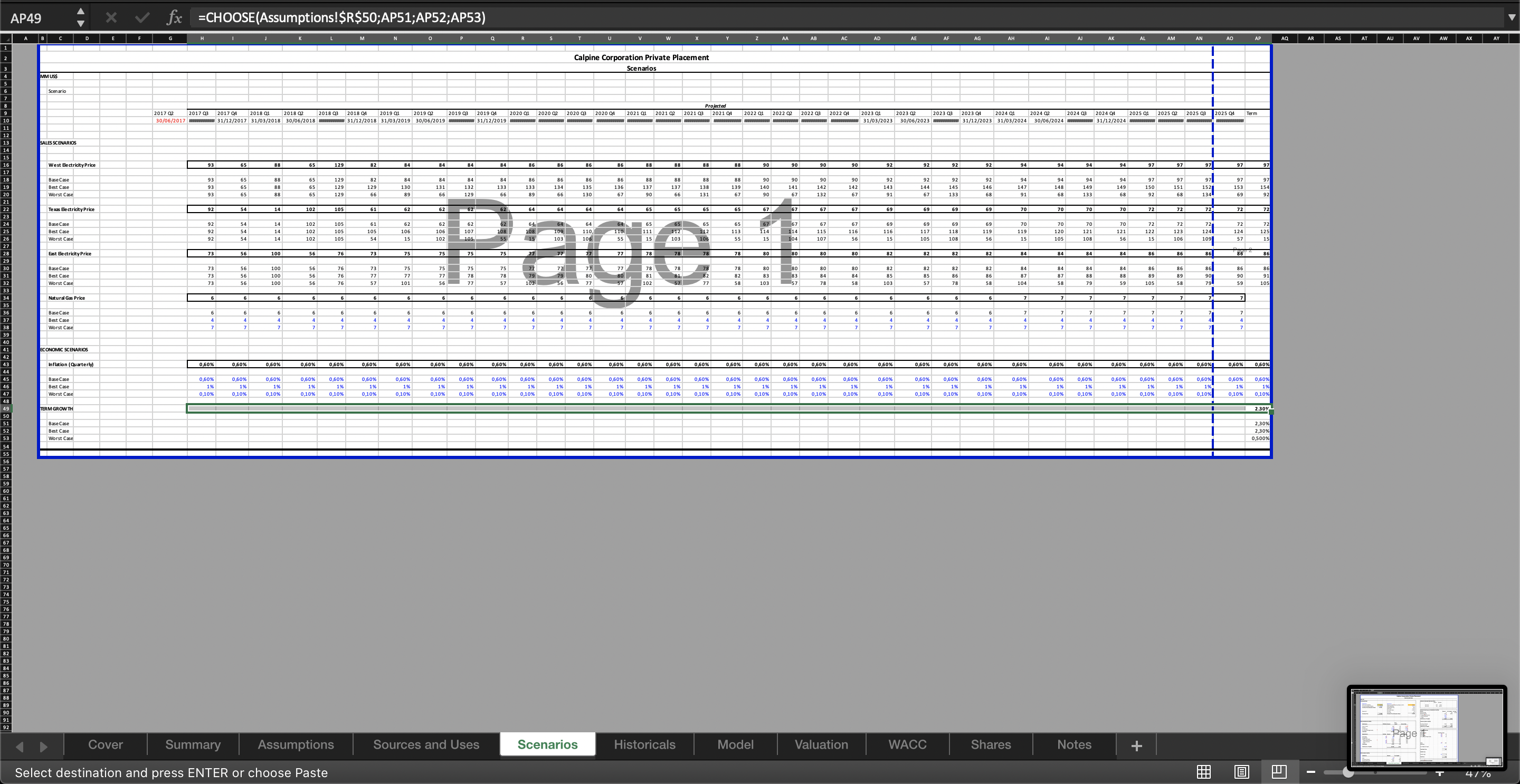Click the 0,500% Worst Case term growth value
Viewport: 1520px width, 784px height.
(1260, 438)
